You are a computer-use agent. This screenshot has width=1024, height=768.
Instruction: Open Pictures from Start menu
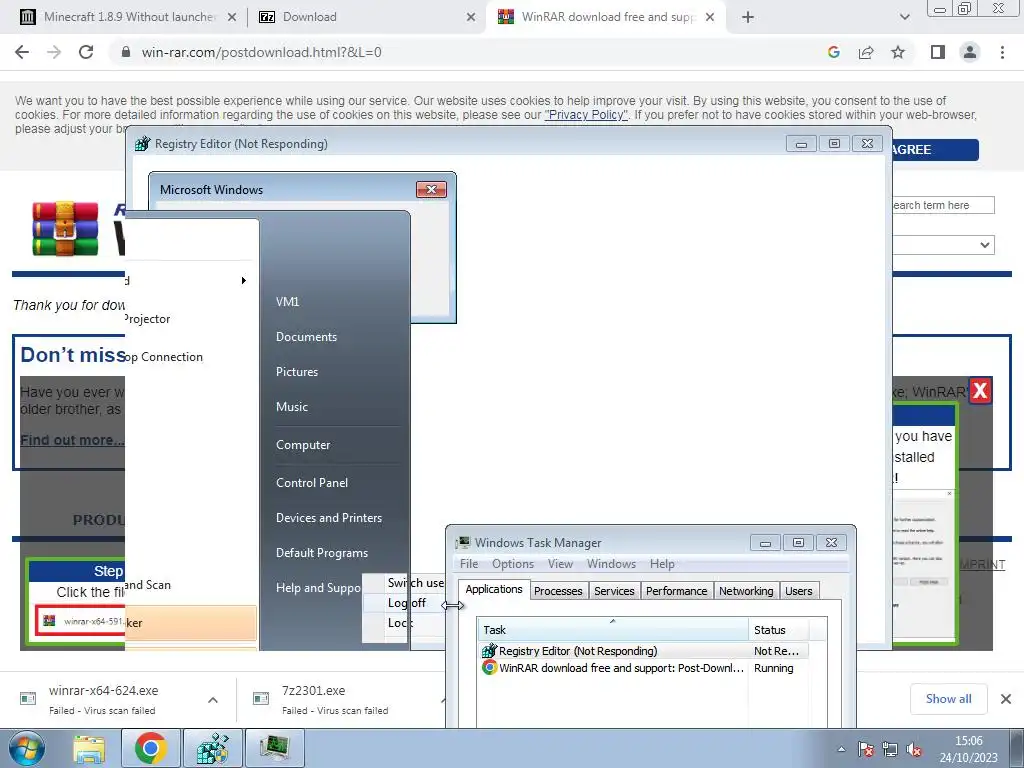[x=296, y=372]
